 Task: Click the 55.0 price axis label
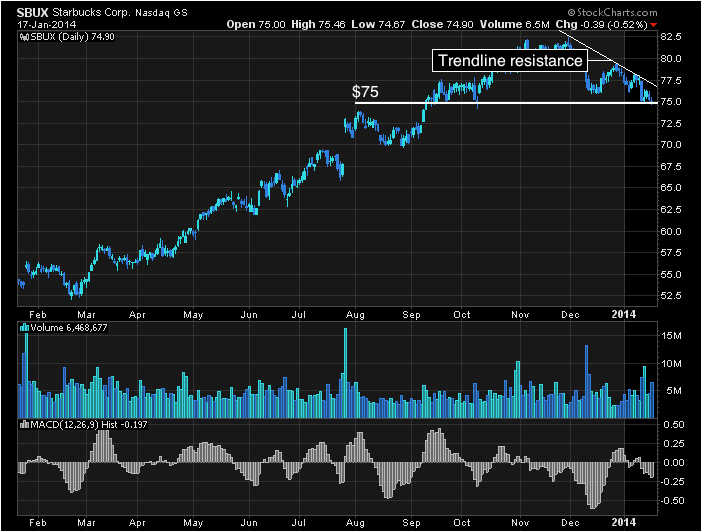tap(671, 275)
